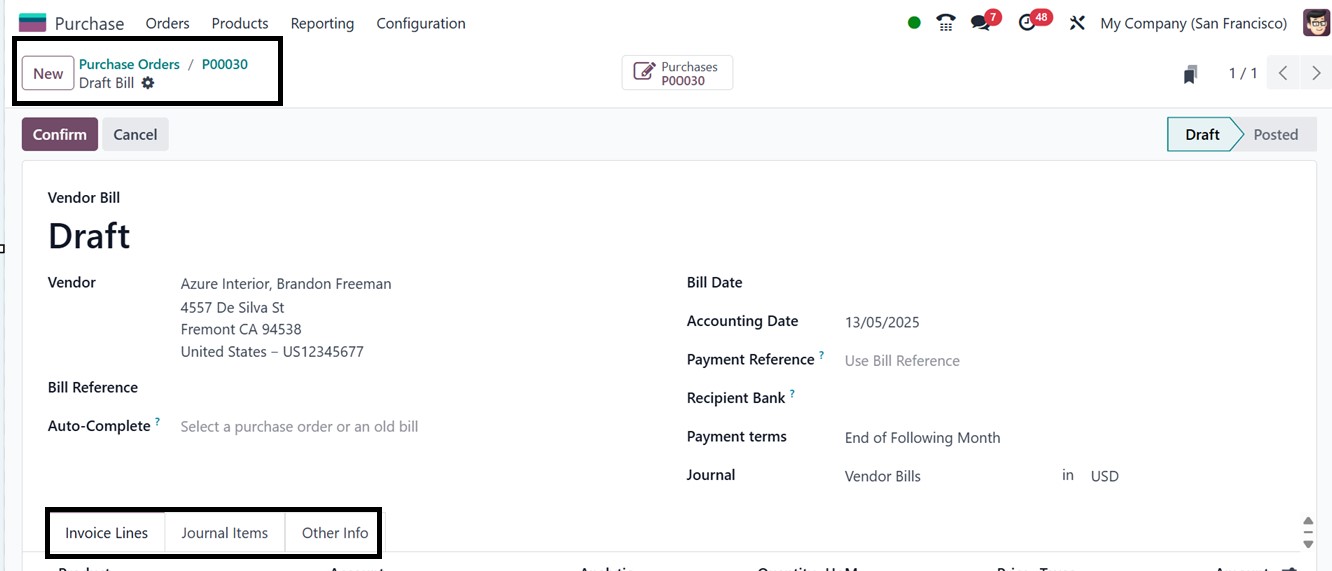Open the Orders menu
Image resolution: width=1332 pixels, height=571 pixels.
pos(167,23)
